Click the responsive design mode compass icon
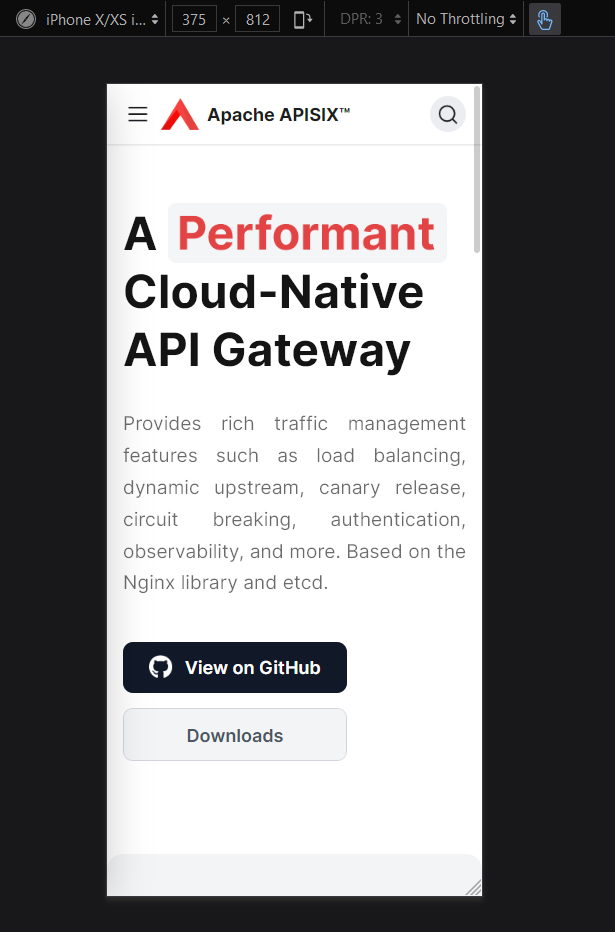 tap(26, 20)
